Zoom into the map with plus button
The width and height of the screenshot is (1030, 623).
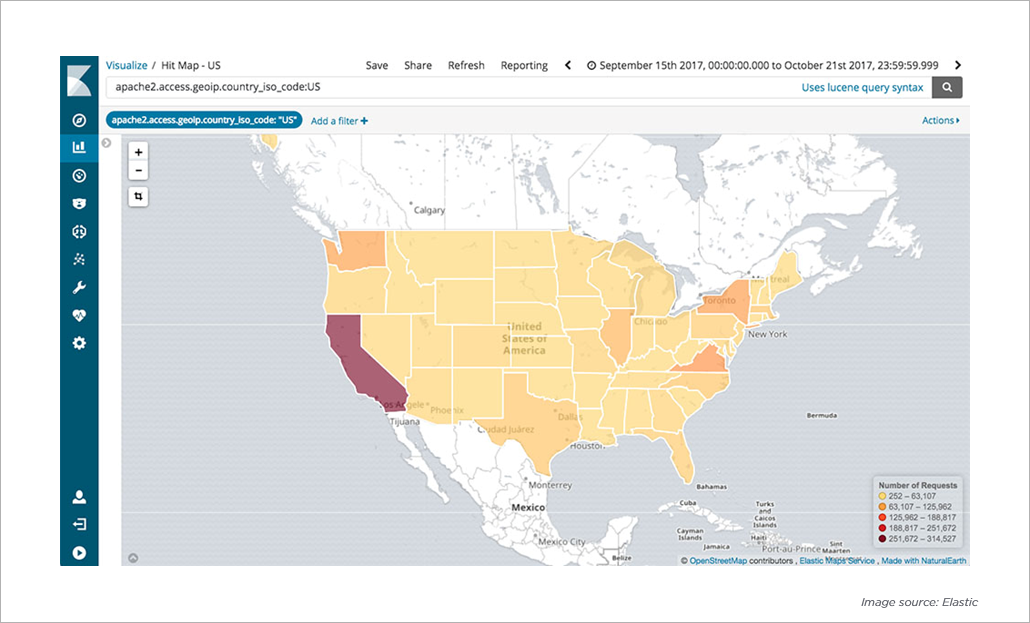pyautogui.click(x=137, y=152)
